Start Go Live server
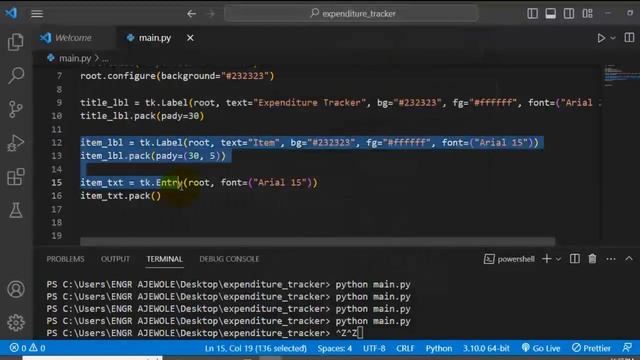Viewport: 640px width, 360px height. pos(540,348)
